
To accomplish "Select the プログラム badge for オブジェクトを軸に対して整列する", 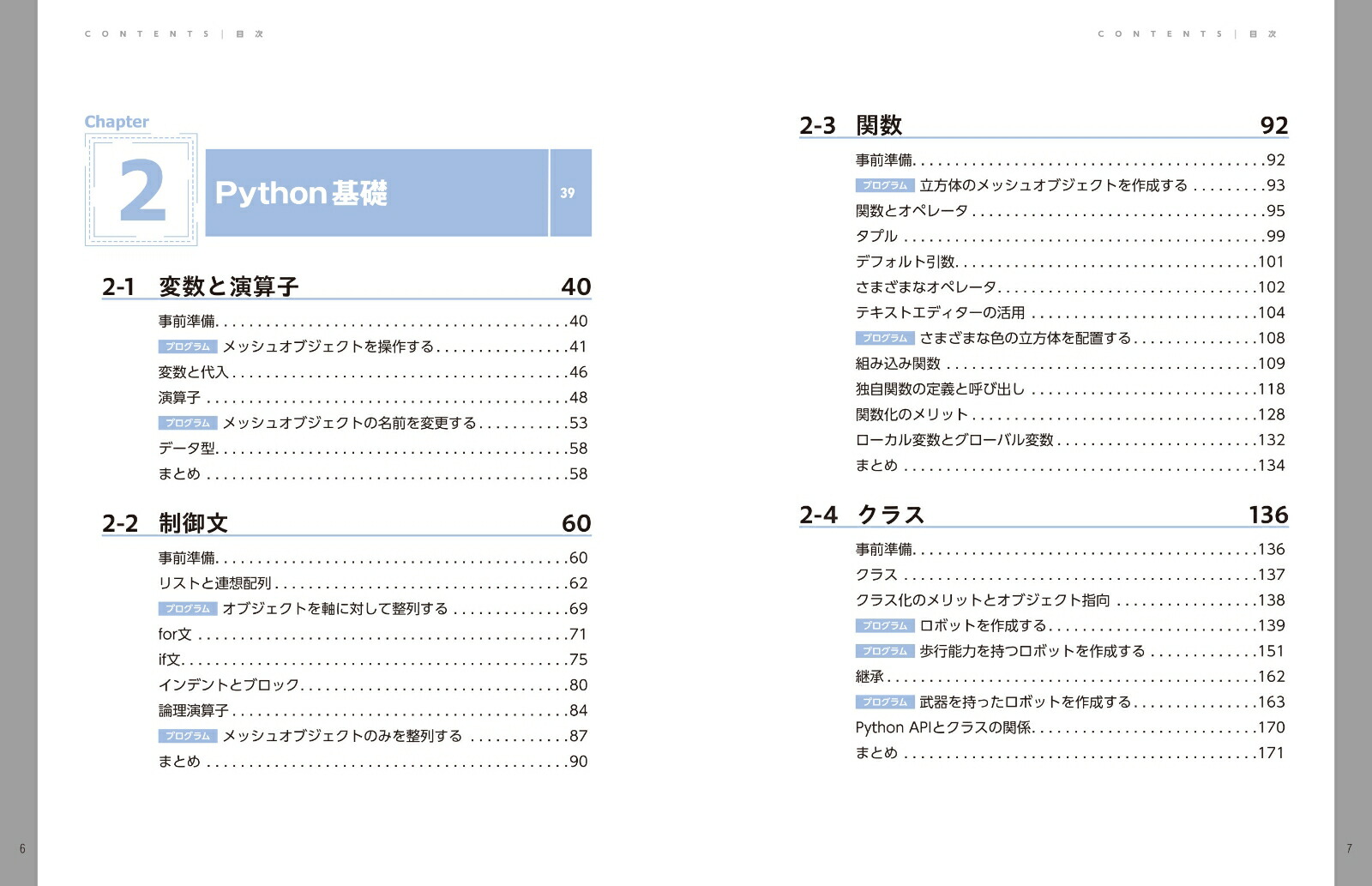I will click(190, 609).
